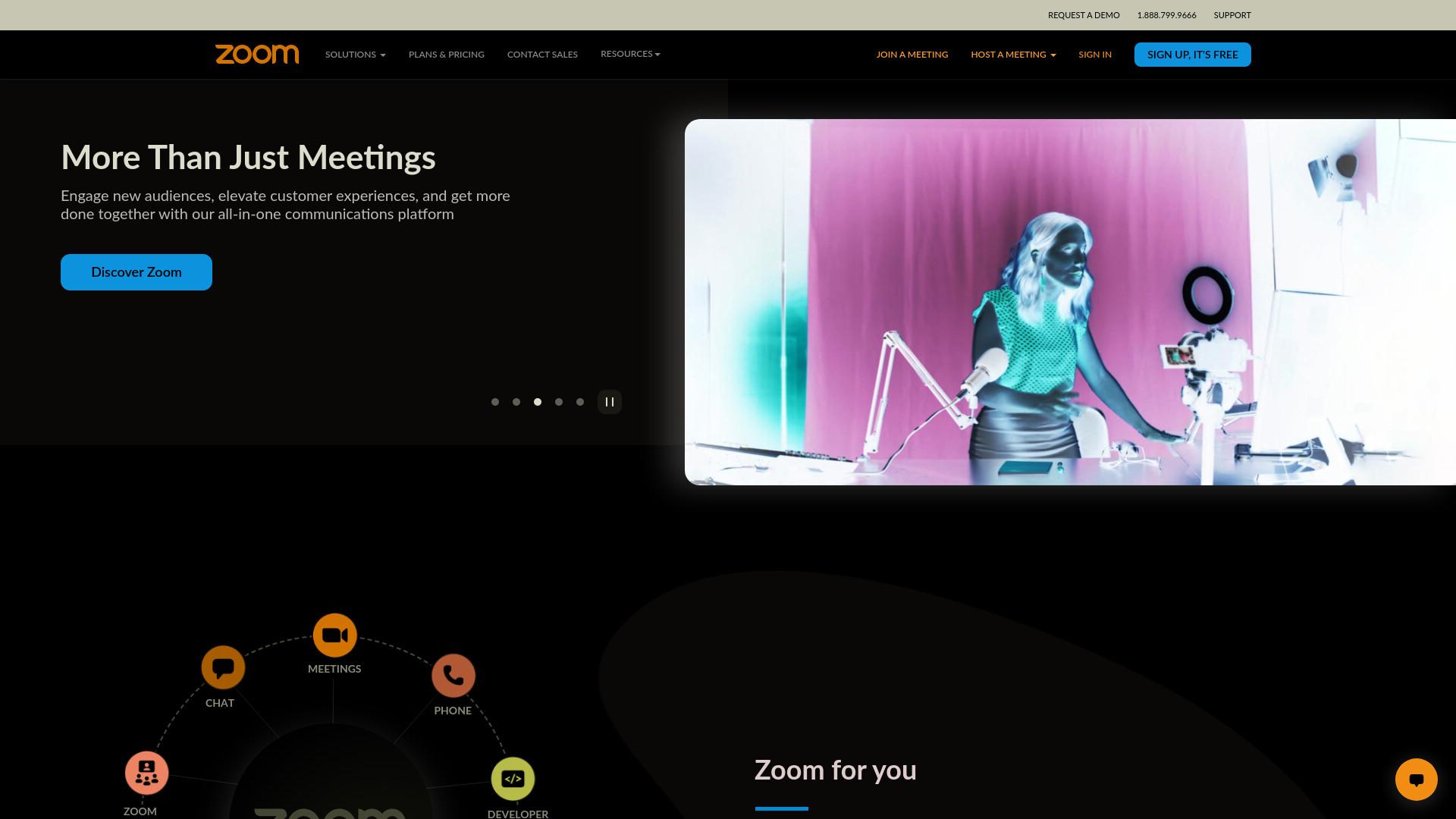Screen dimensions: 1456x819
Task: Click the Sign In link
Action: pyautogui.click(x=1095, y=55)
